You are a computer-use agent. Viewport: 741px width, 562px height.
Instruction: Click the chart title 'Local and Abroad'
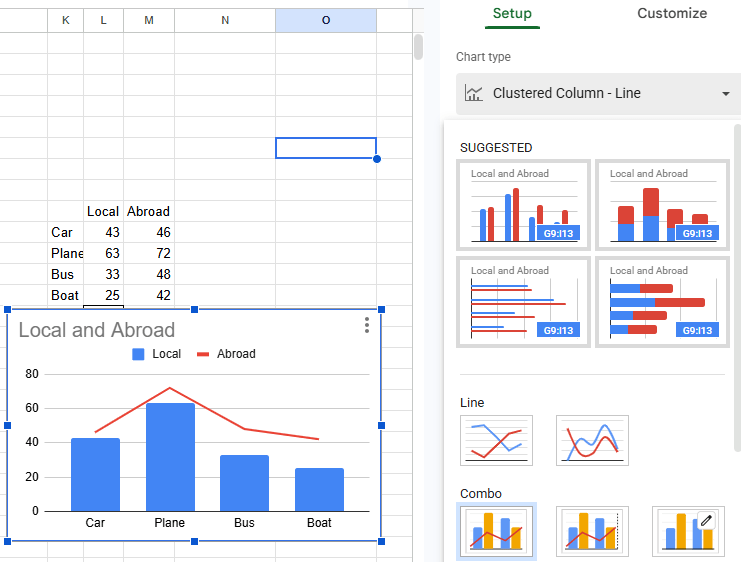click(97, 330)
